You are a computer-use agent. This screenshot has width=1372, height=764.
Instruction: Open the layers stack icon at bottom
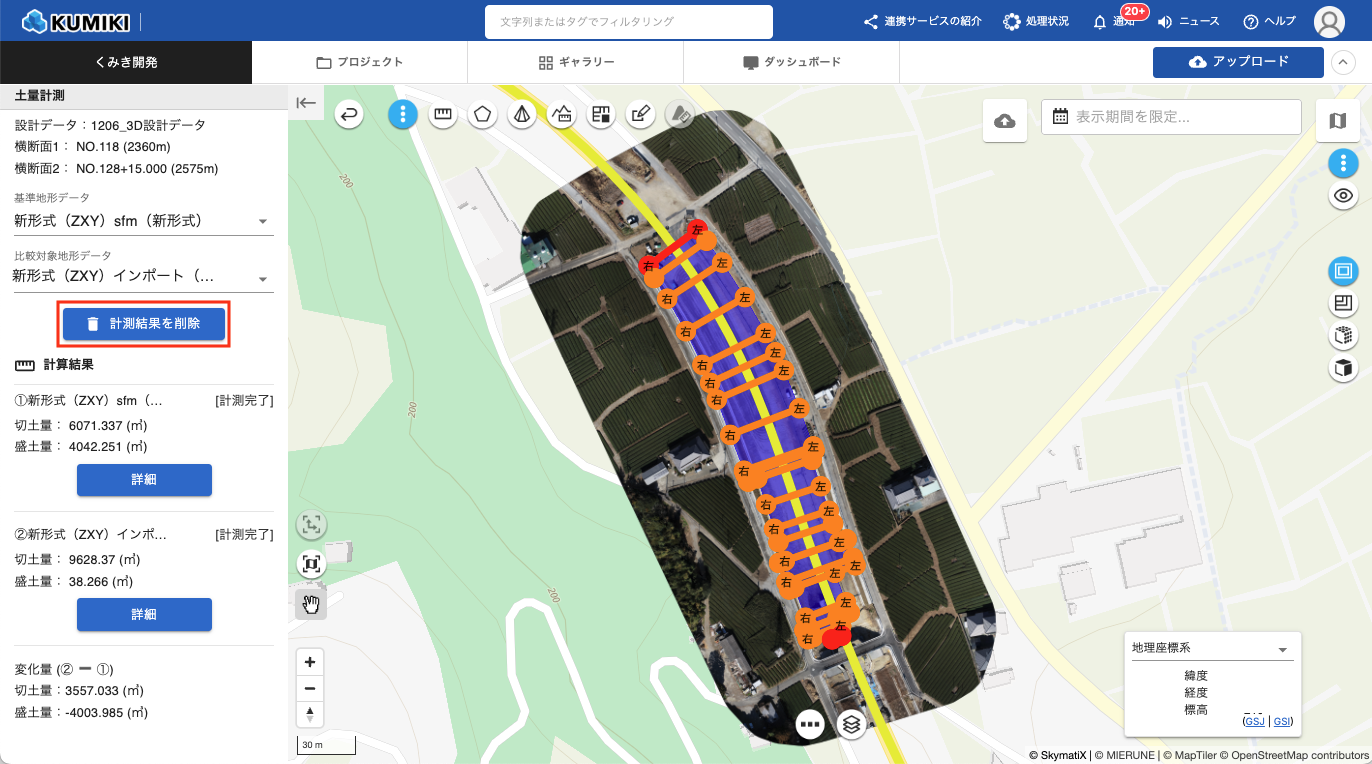(x=851, y=723)
